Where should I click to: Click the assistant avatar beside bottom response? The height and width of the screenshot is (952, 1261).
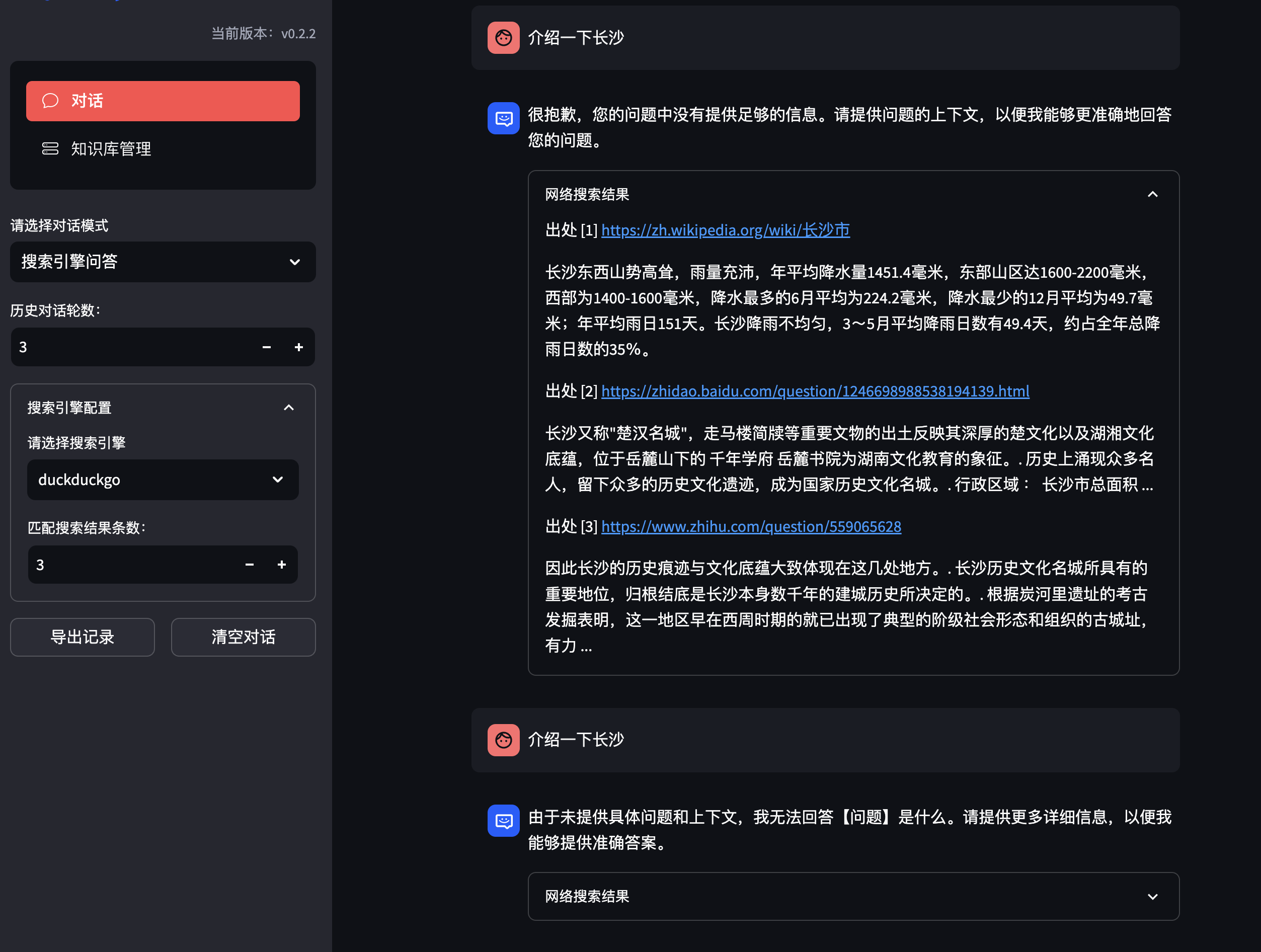coord(503,820)
